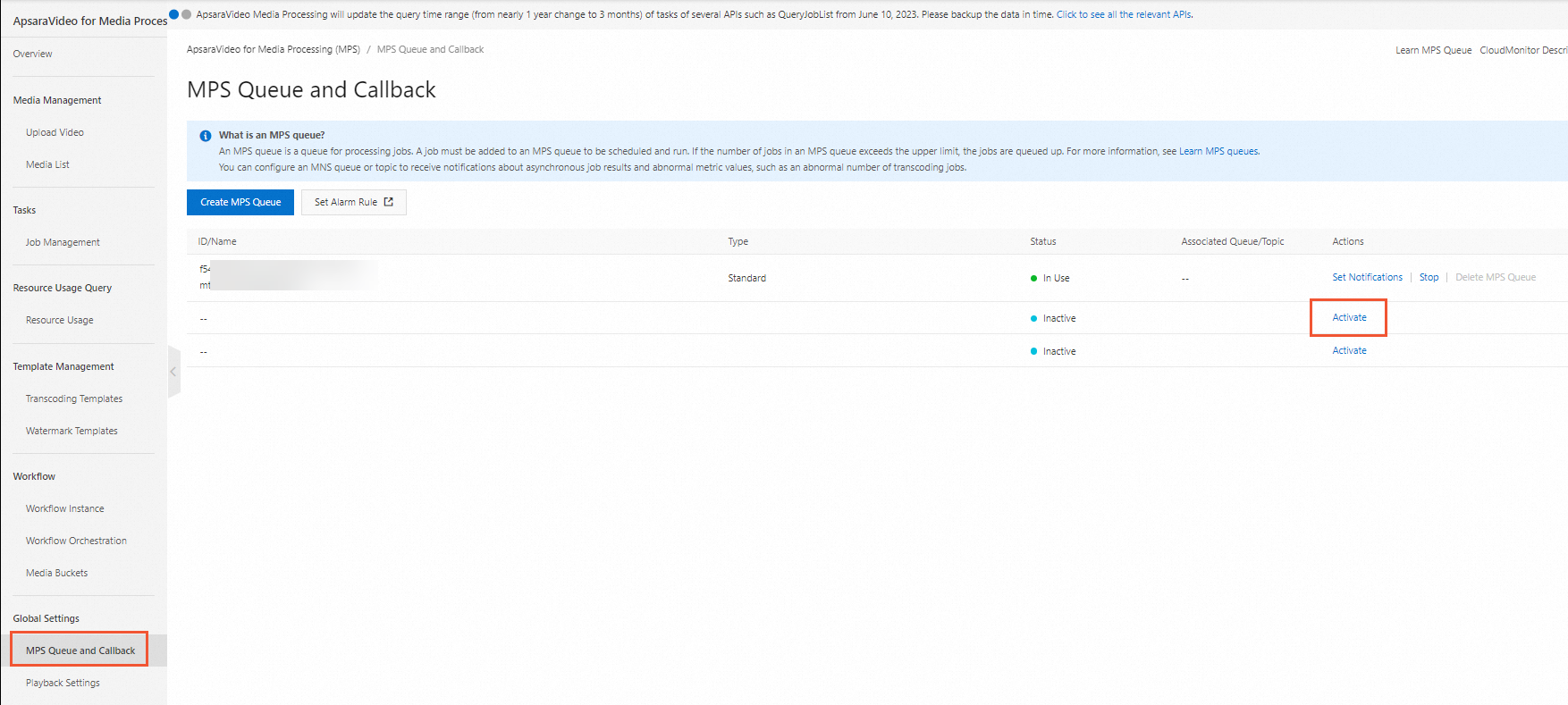Click the blue carousel dot in the announcement bar
Viewport: 1568px width, 705px height.
tap(174, 14)
